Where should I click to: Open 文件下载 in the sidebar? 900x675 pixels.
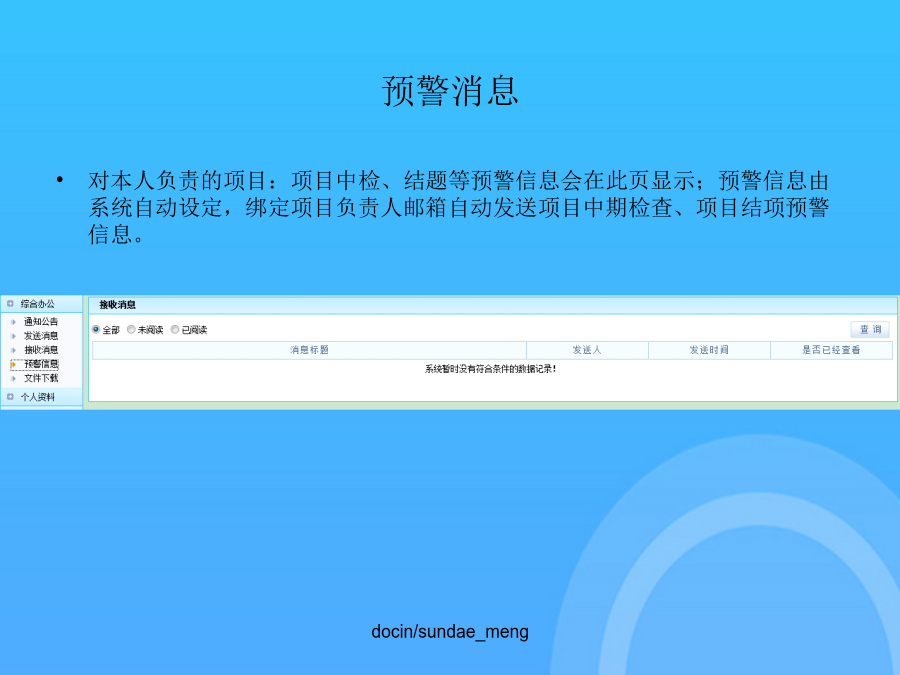tap(41, 378)
